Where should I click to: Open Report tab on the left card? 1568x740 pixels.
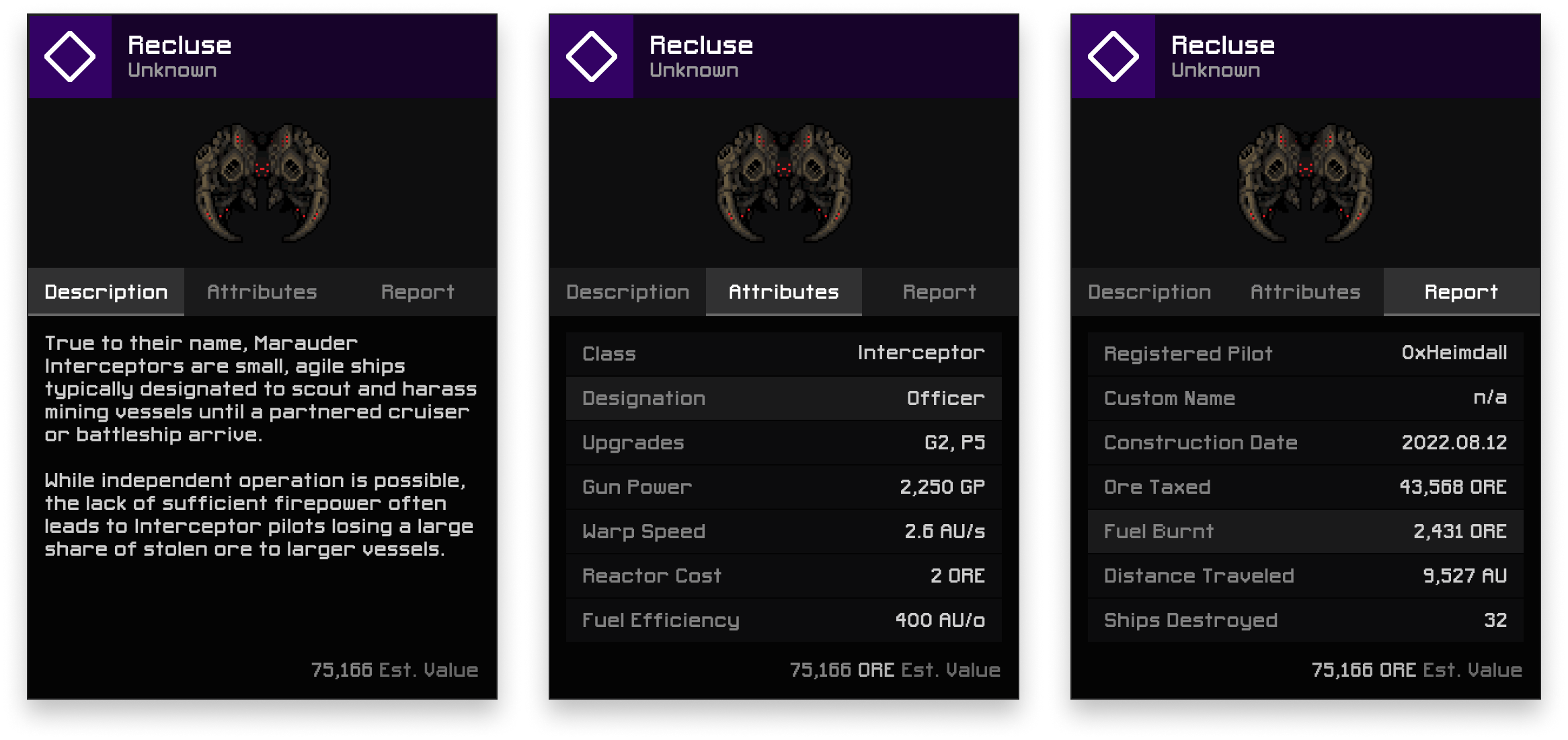pos(418,292)
